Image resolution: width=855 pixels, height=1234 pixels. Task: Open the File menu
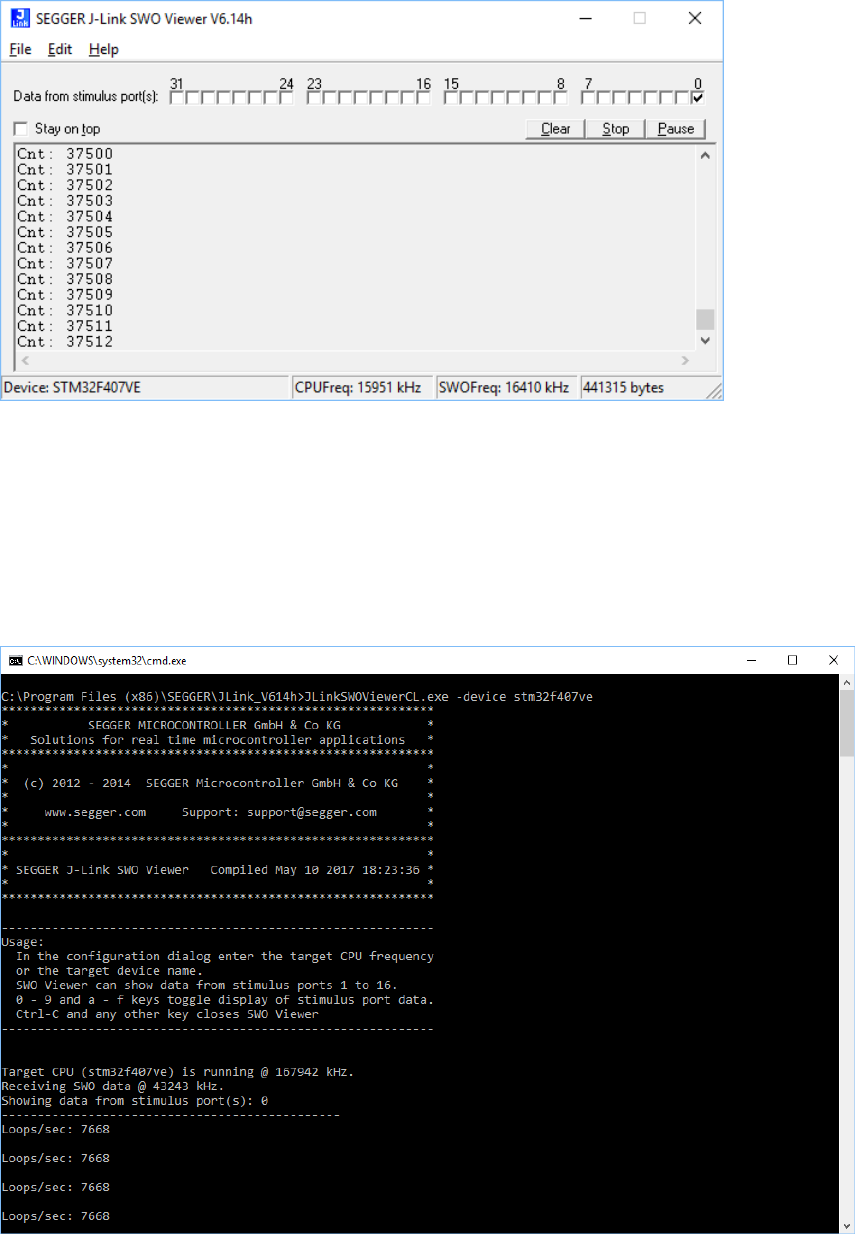click(20, 49)
